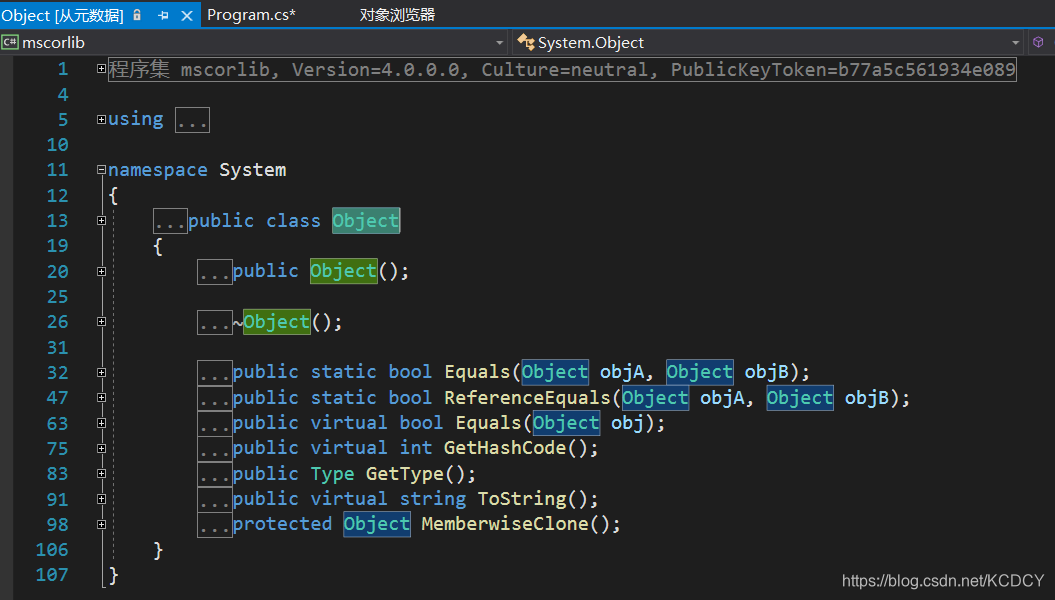Image resolution: width=1055 pixels, height=600 pixels.
Task: Click the ellipsis box before public class
Action: click(170, 221)
